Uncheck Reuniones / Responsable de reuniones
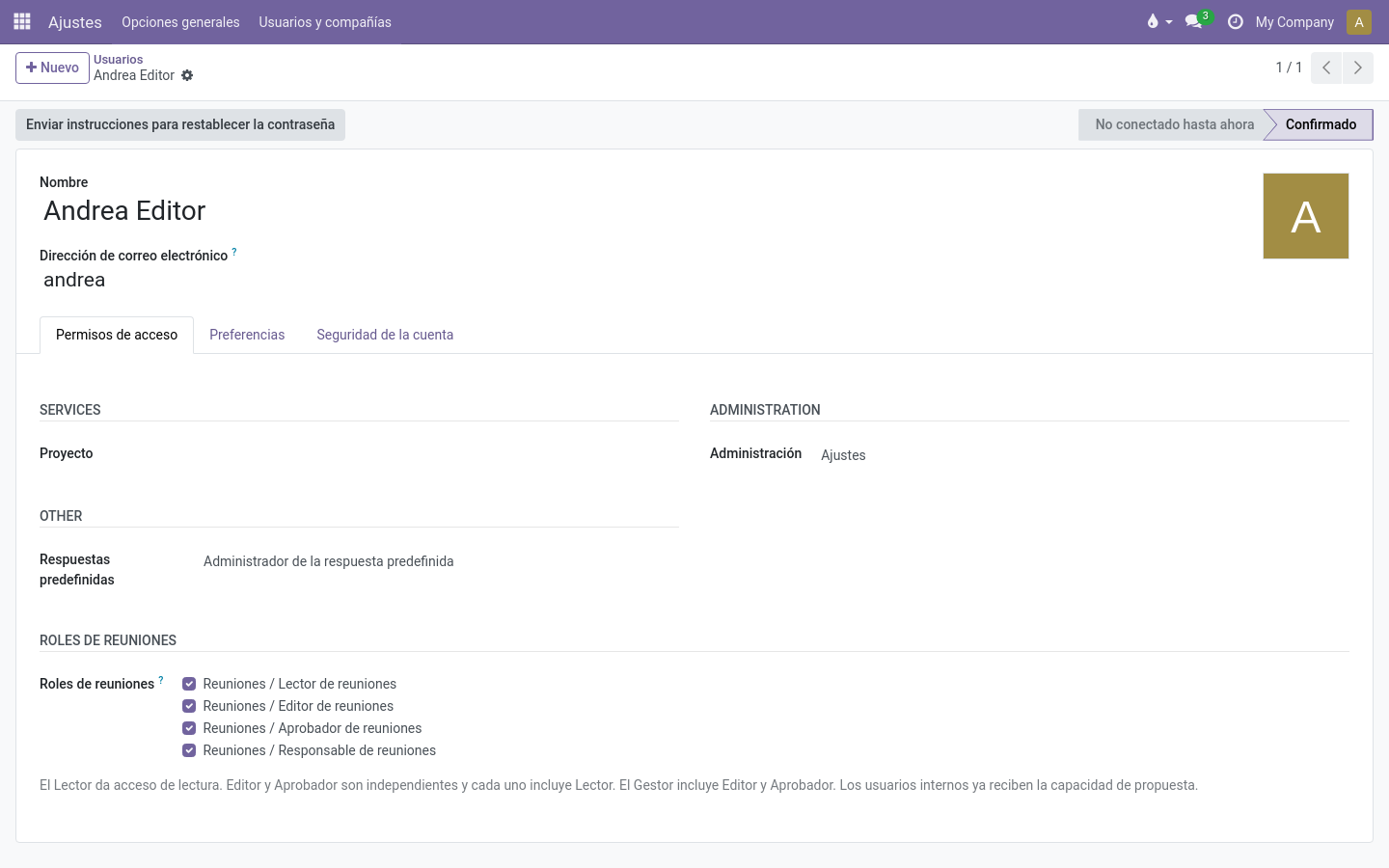This screenshot has height=868, width=1389. 189,750
